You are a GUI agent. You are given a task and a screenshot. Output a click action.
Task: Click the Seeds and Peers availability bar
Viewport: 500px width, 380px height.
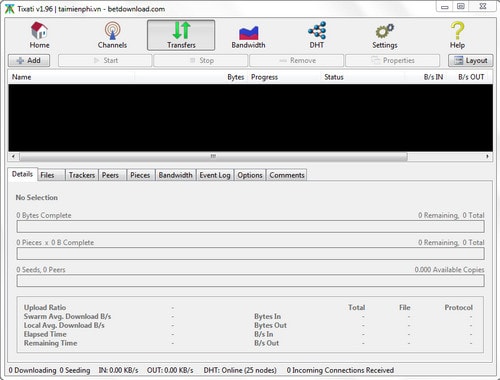point(250,281)
